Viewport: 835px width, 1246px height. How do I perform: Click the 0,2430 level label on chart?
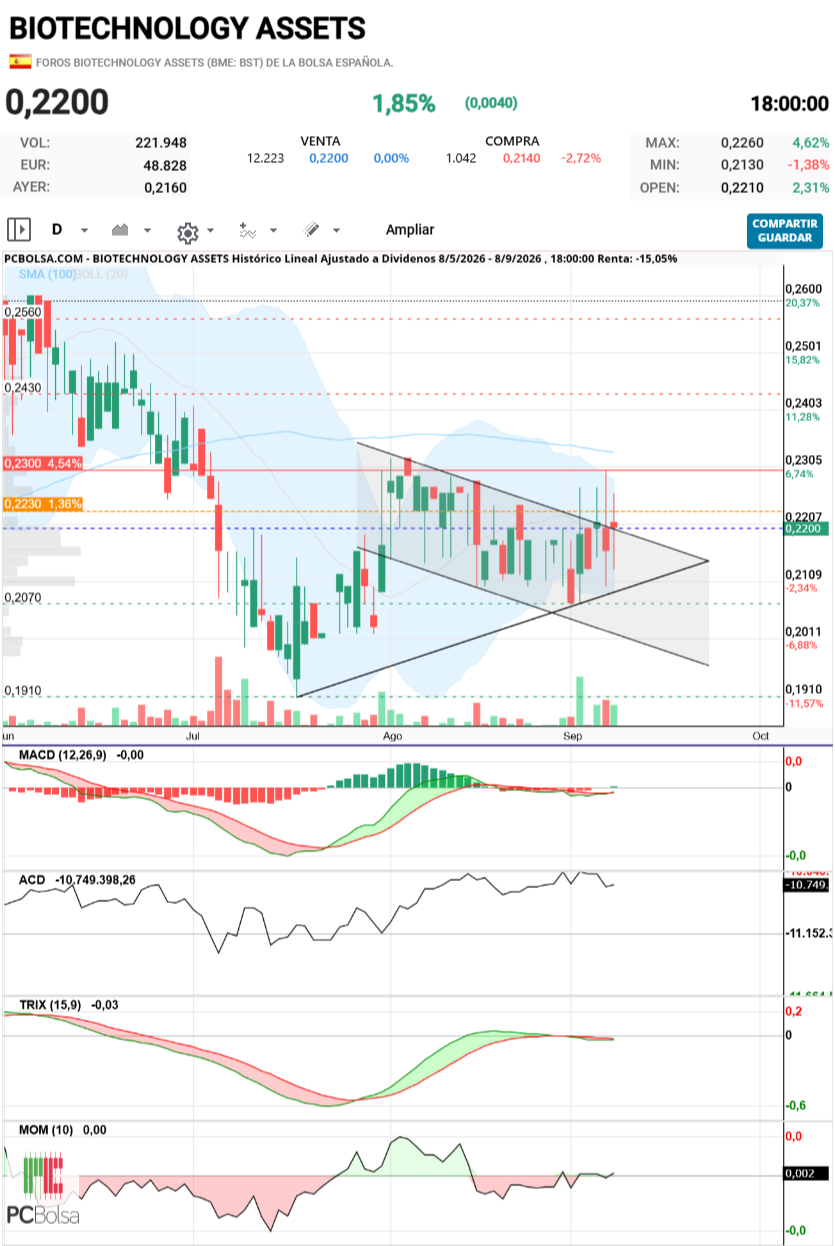click(x=23, y=387)
